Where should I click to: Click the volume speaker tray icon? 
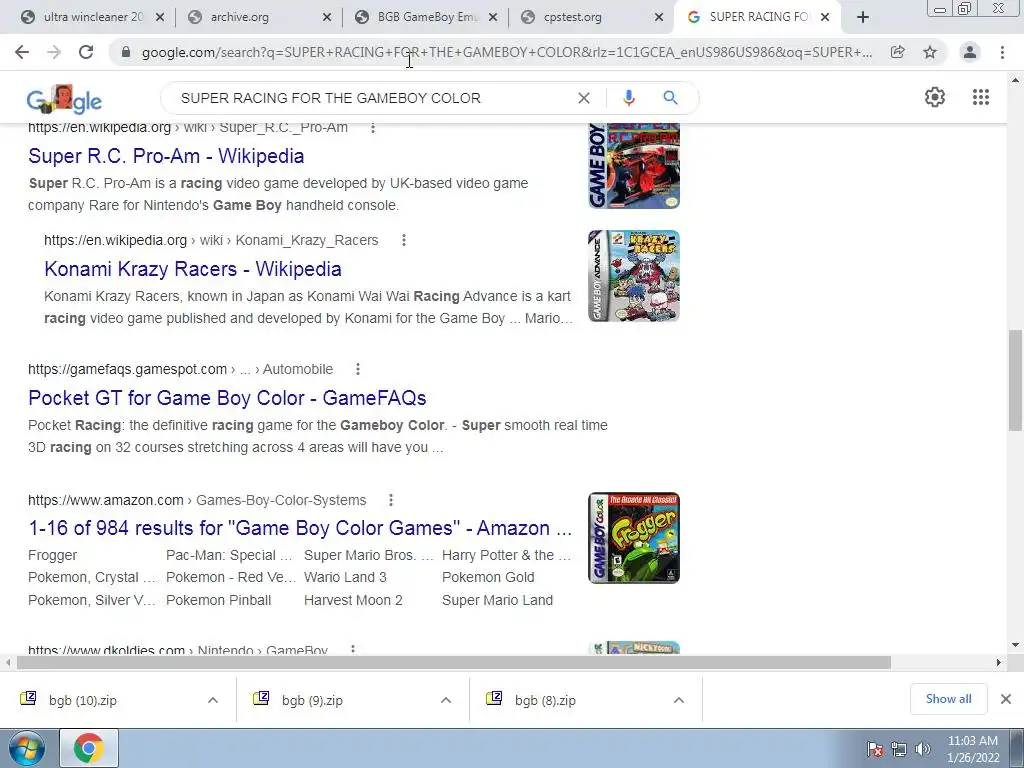point(922,749)
